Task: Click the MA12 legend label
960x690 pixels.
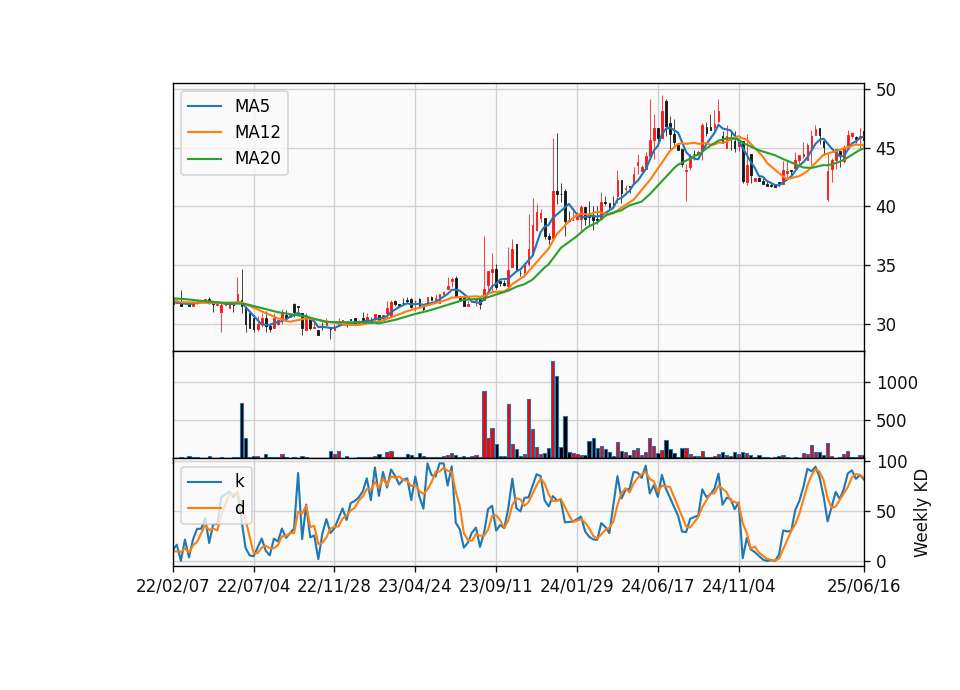Action: pyautogui.click(x=257, y=132)
